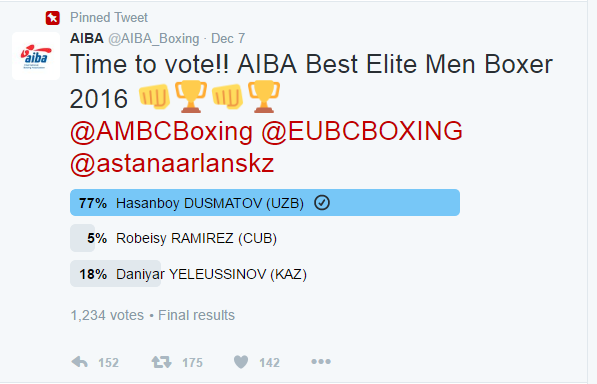Select the Daniyar YELEUSSINOV (KAZ) poll bar
This screenshot has height=384, width=597.
188,274
